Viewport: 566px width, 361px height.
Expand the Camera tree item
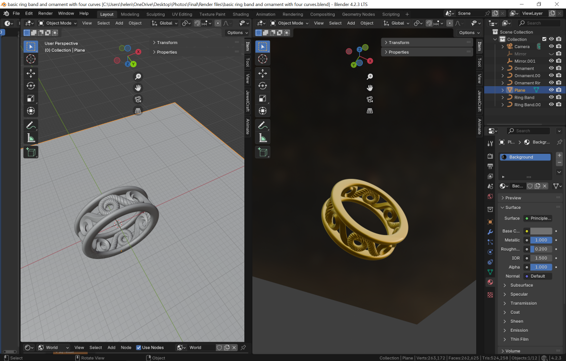point(502,47)
